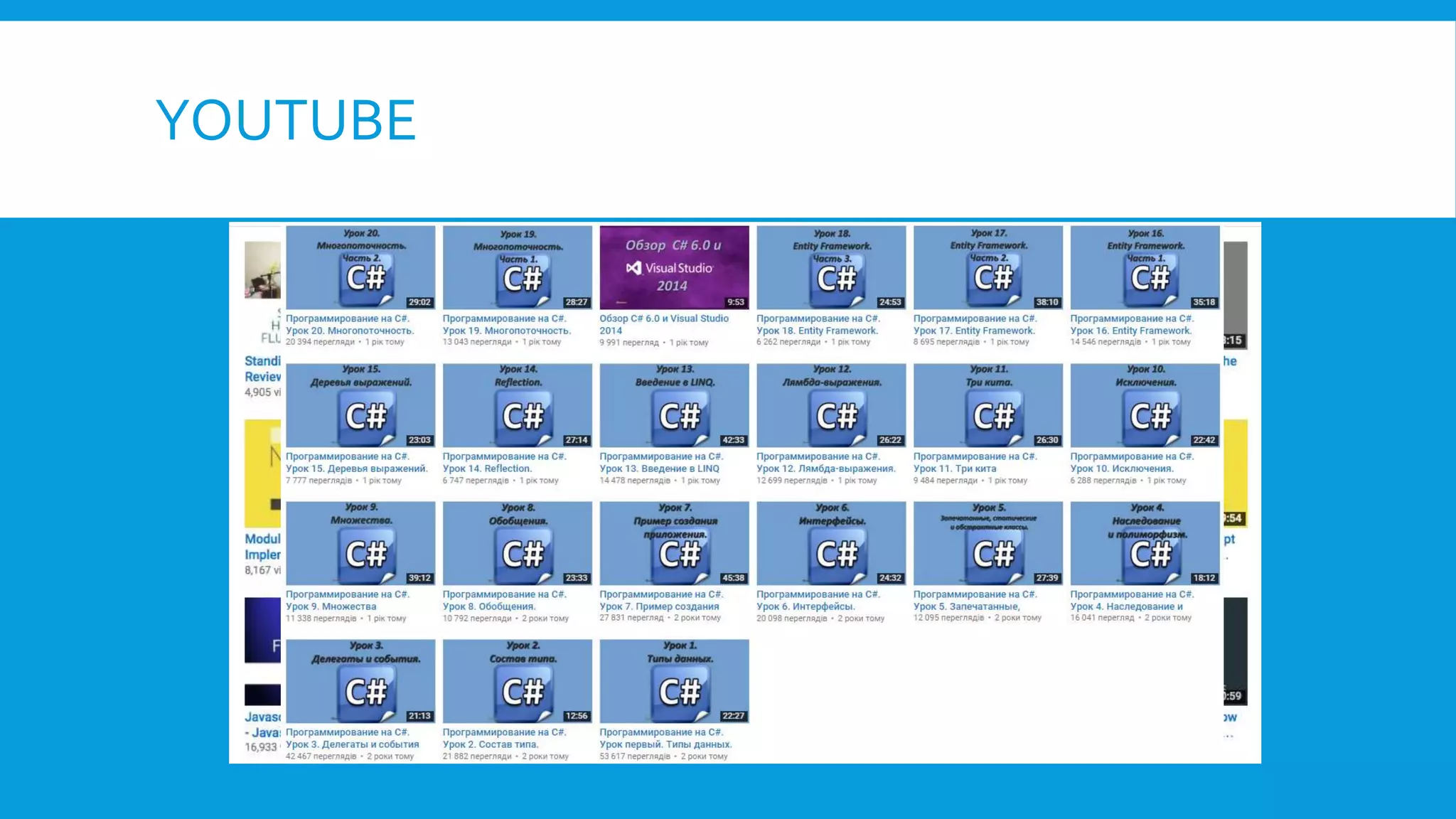Open the Урок 5 Запечатанные классы thumbnail
Image resolution: width=1456 pixels, height=819 pixels.
(988, 543)
